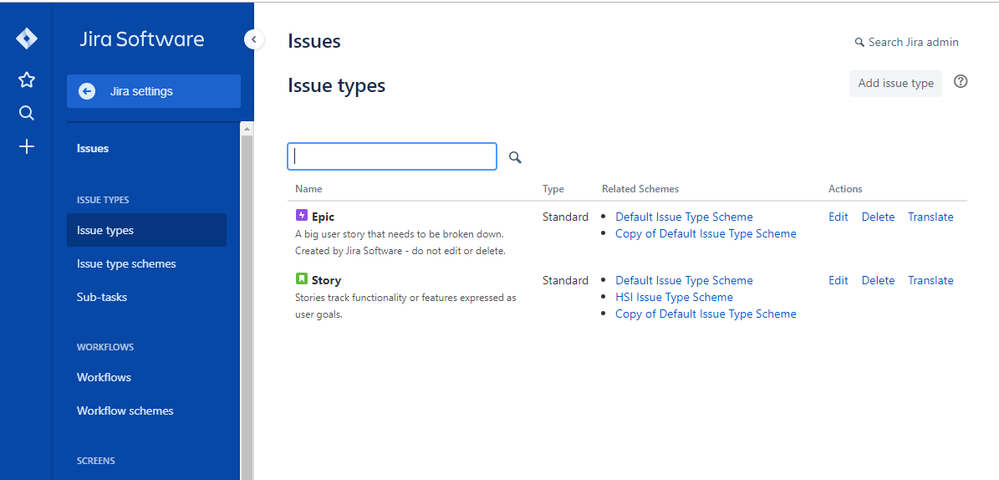Click the ISSUE TYPES section label
Image resolution: width=999 pixels, height=480 pixels.
[x=103, y=200]
